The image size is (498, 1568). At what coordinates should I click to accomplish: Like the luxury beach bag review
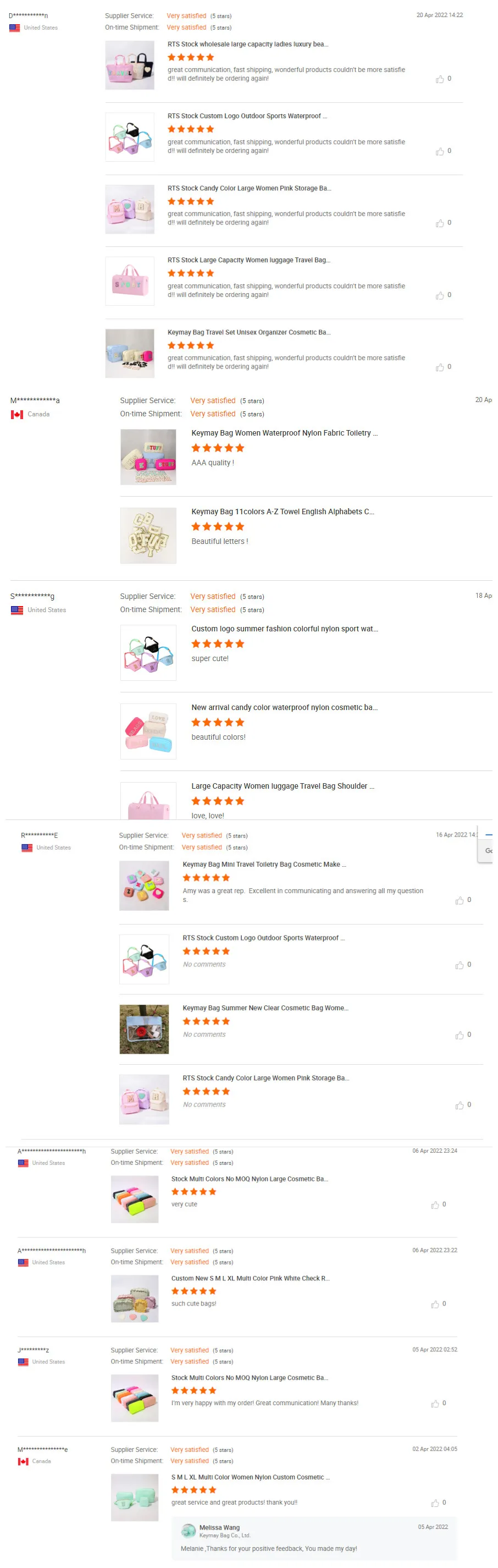(439, 79)
